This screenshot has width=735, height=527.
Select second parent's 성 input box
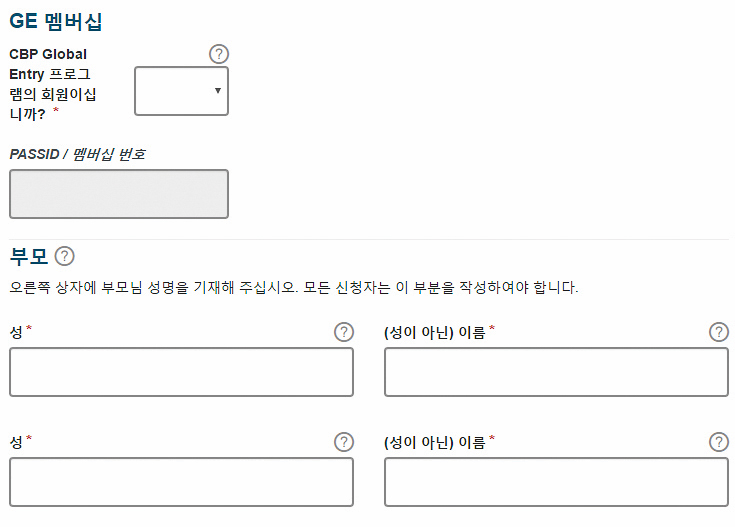(x=181, y=482)
